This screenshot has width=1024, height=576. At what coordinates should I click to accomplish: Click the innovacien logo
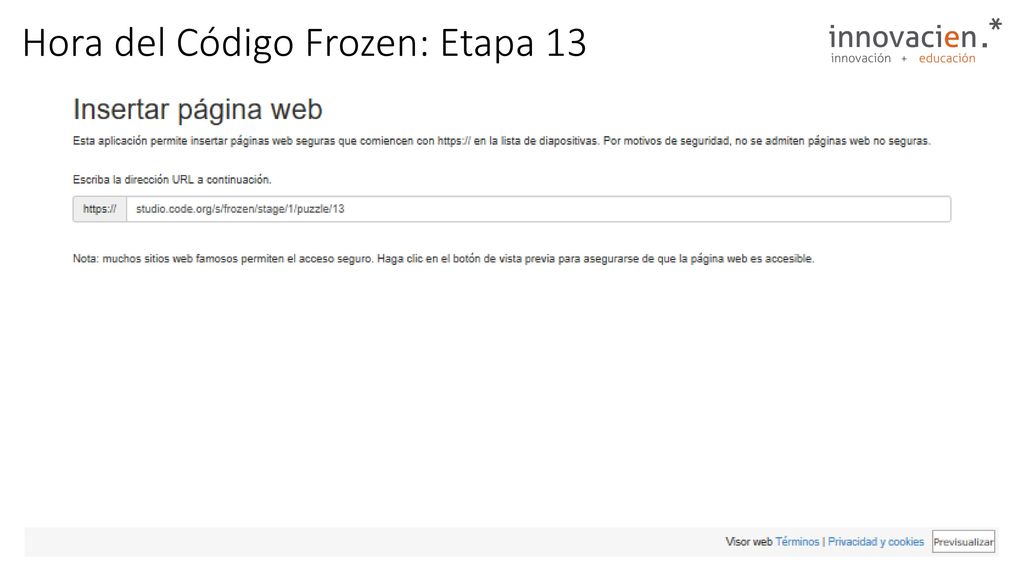[x=914, y=41]
